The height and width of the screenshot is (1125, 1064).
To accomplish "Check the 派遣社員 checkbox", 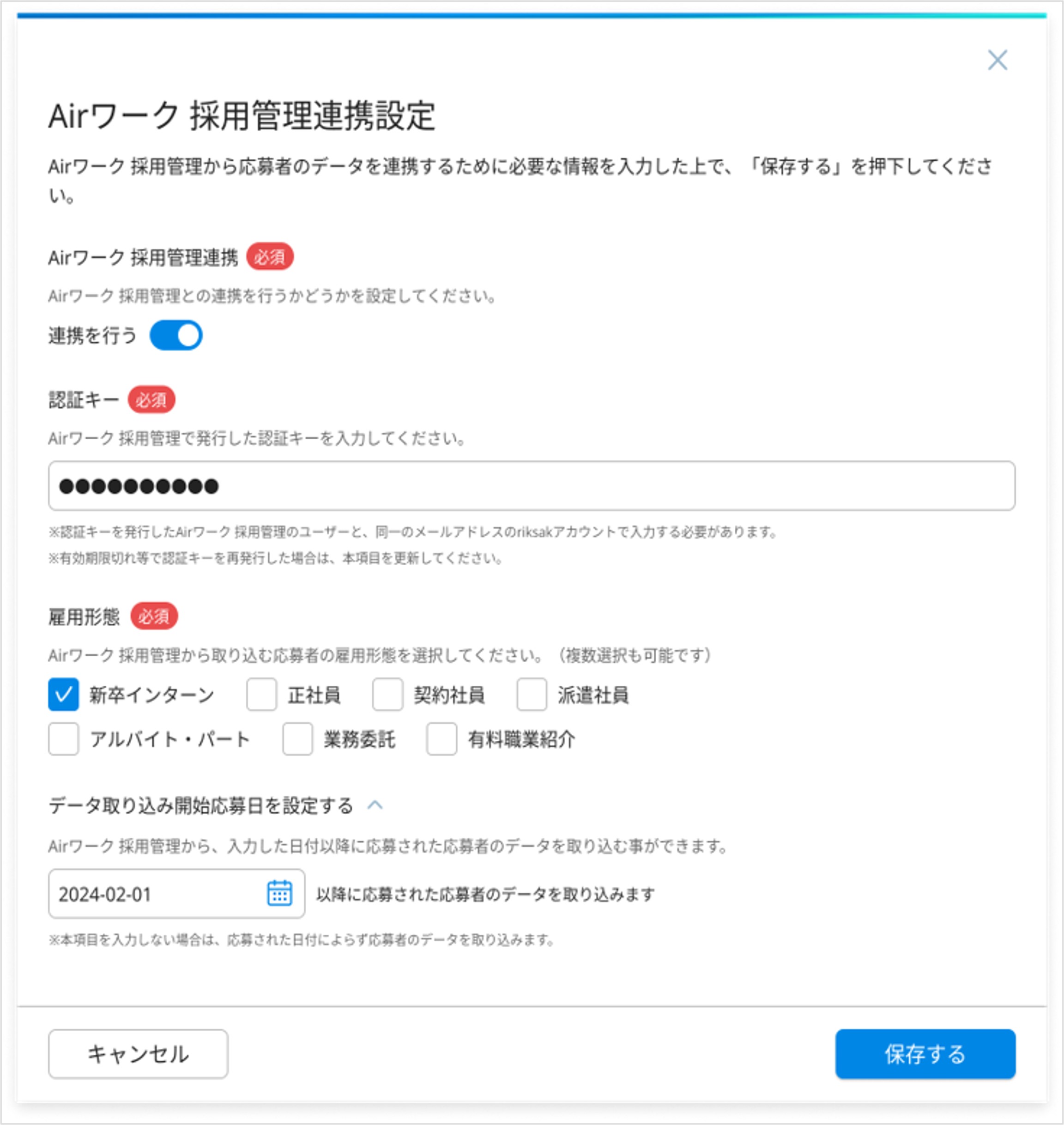I will [x=532, y=695].
